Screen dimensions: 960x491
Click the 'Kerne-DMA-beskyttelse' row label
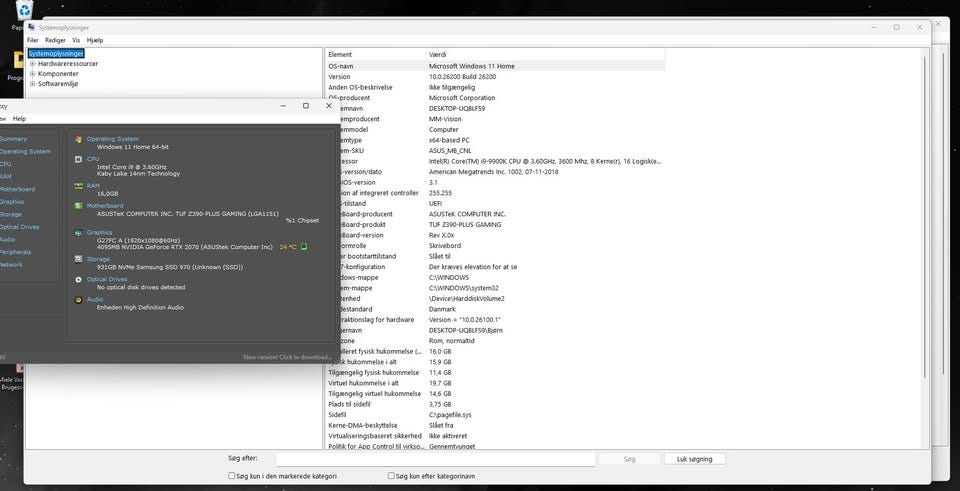(363, 425)
